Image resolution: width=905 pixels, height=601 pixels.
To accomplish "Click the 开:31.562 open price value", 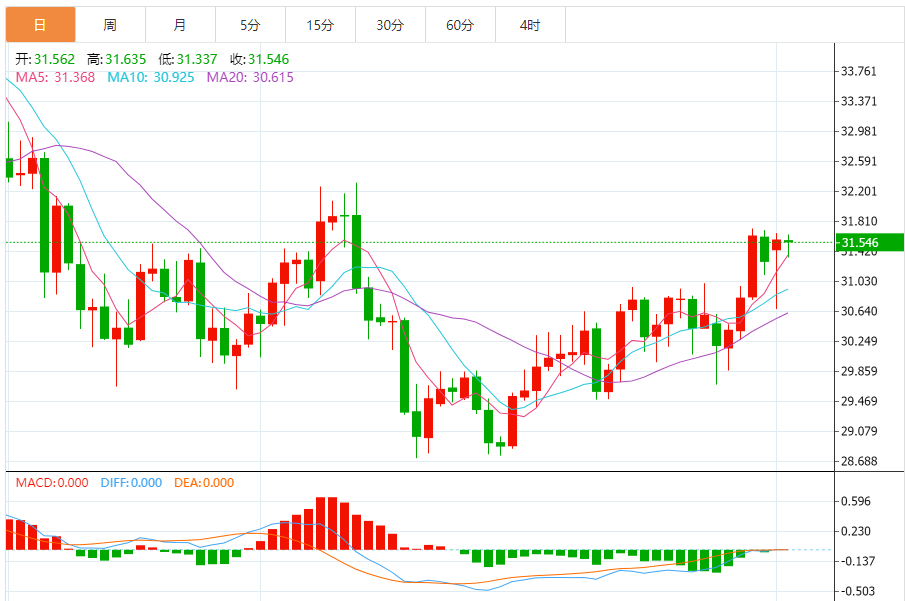I will [x=45, y=59].
